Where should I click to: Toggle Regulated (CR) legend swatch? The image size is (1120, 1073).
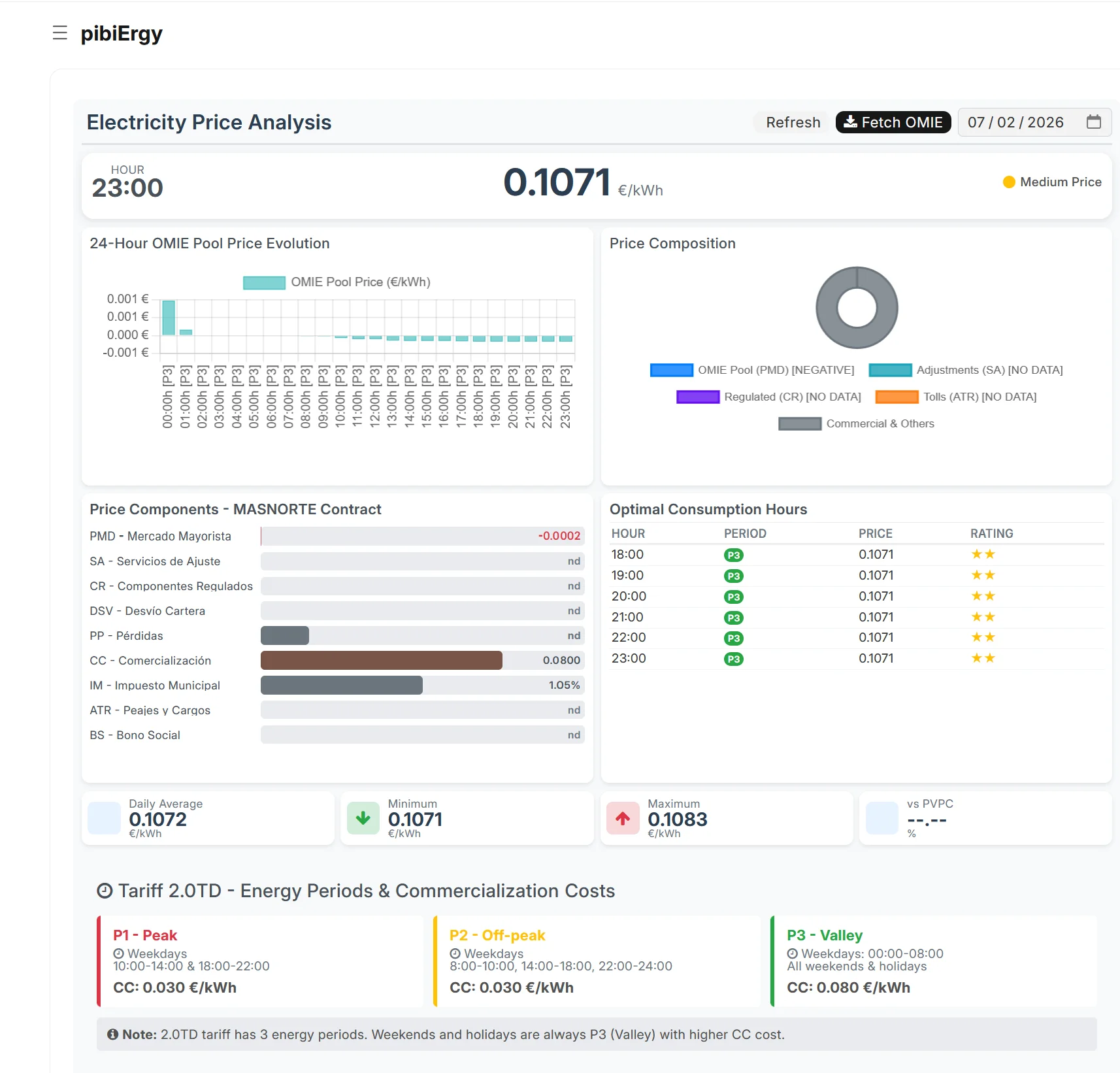coord(697,397)
